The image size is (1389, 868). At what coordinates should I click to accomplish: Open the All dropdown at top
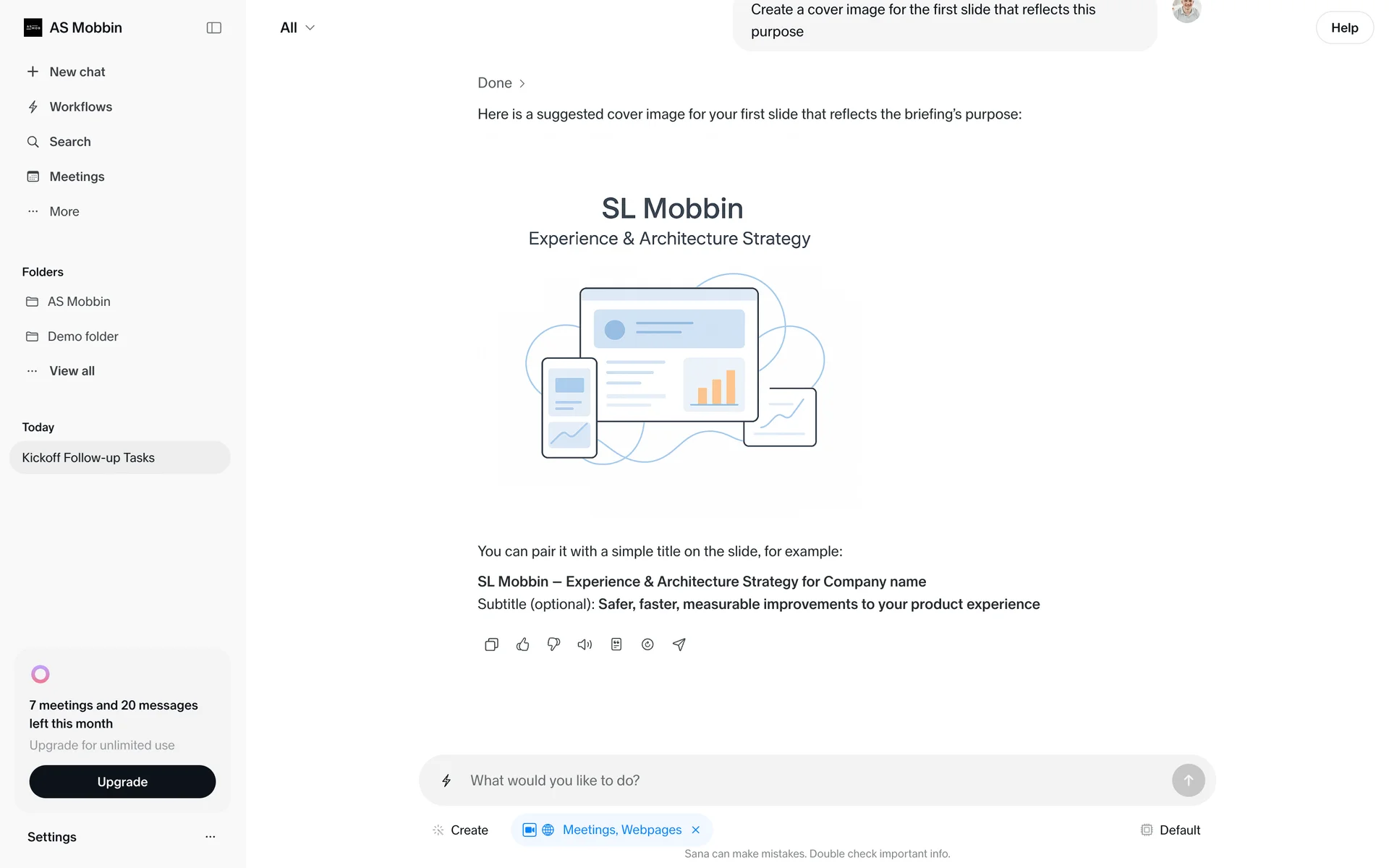(x=297, y=27)
